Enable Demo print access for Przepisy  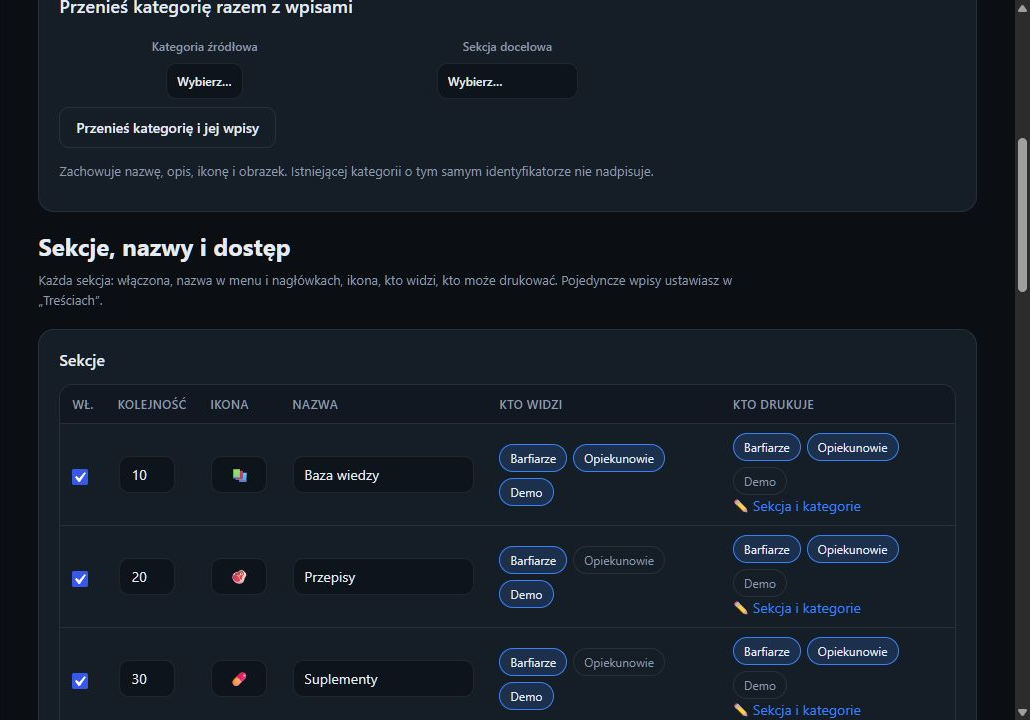pyautogui.click(x=760, y=583)
